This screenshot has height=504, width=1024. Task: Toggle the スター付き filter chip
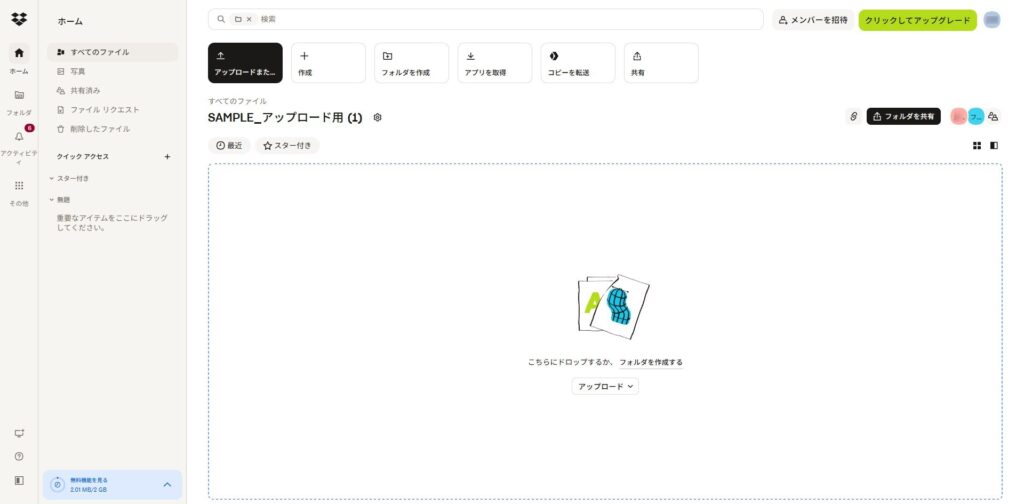coord(287,146)
